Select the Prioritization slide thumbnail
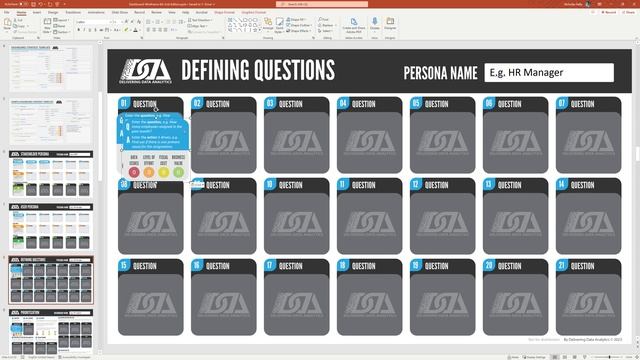The width and height of the screenshot is (640, 360). pyautogui.click(x=51, y=331)
